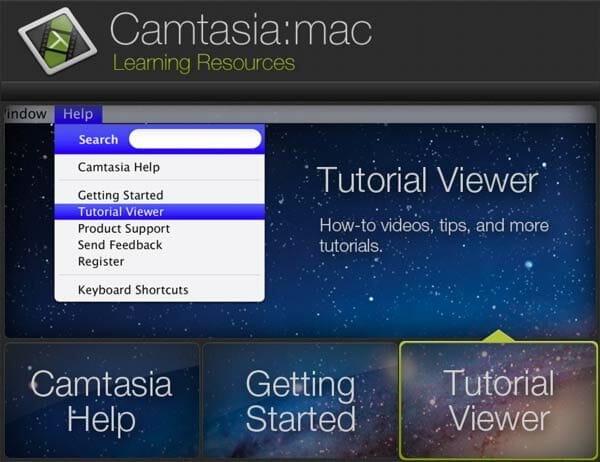Click the green pointer above Tutorial Viewer tile
This screenshot has width=600, height=462.
[x=499, y=337]
